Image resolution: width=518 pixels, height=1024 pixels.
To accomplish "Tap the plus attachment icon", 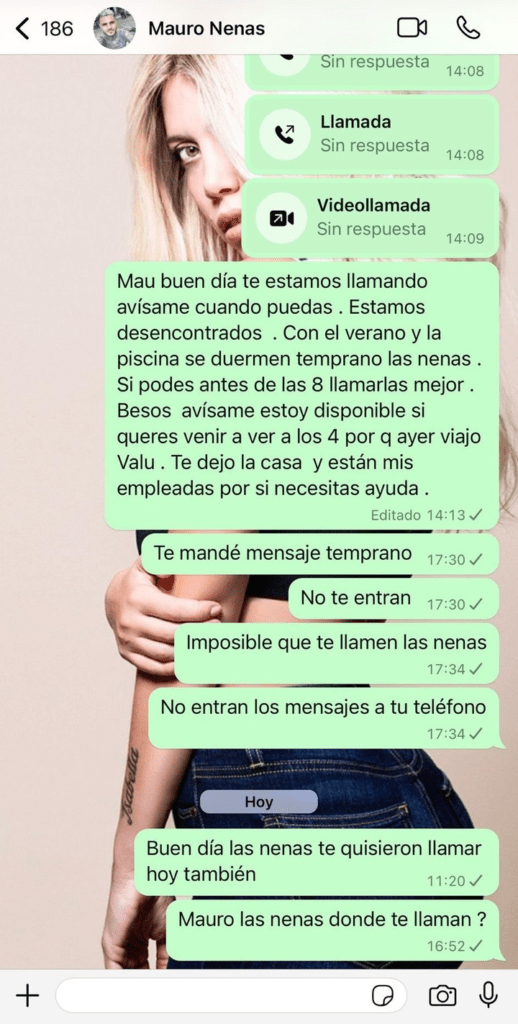I will pos(27,996).
